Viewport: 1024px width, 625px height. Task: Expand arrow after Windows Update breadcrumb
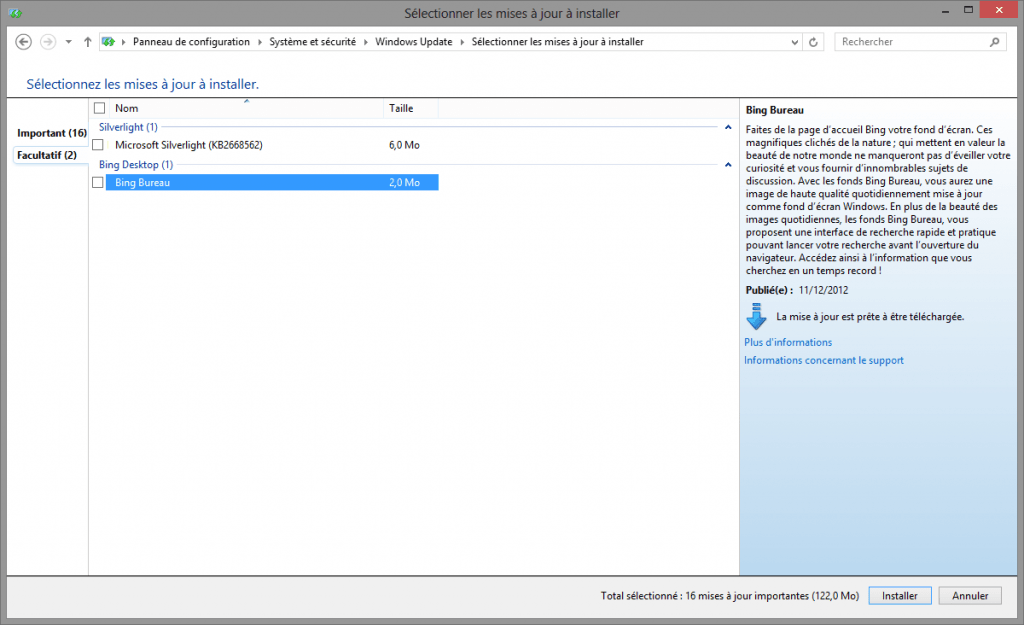462,42
